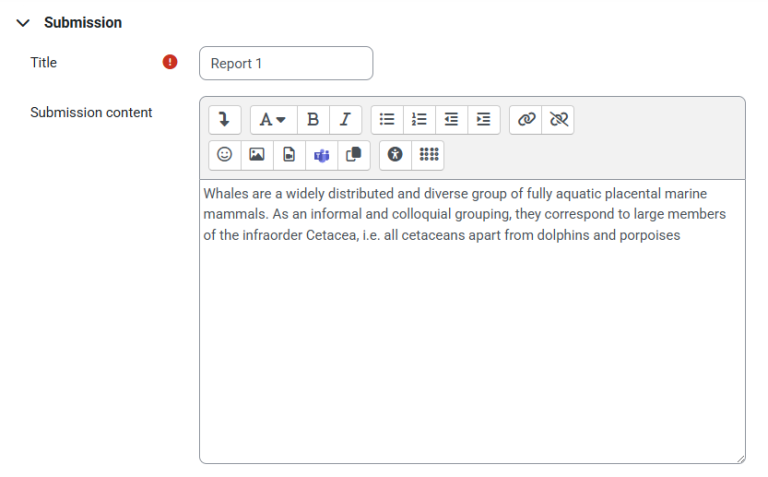Indent the selected text

click(x=483, y=119)
